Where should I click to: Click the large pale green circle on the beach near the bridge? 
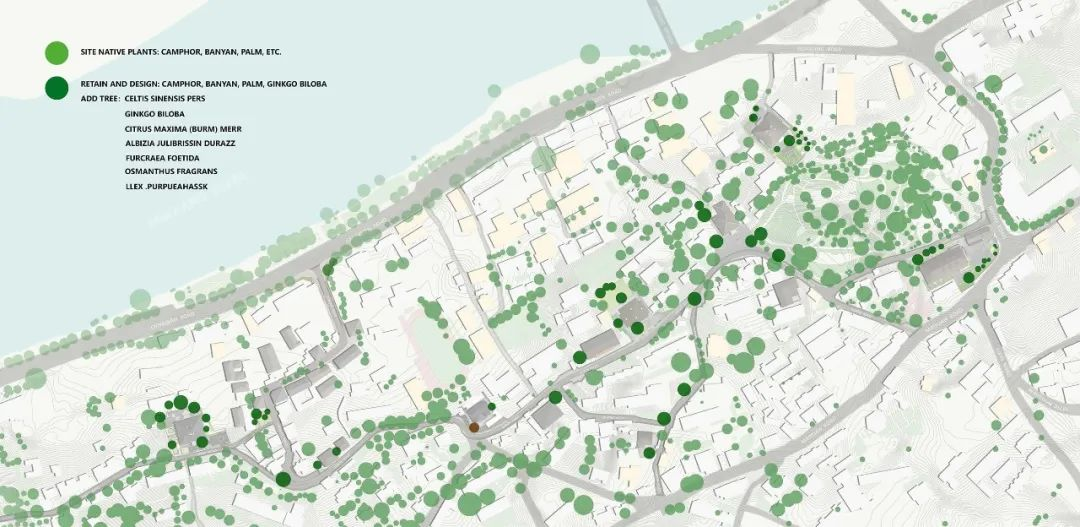coord(590,53)
